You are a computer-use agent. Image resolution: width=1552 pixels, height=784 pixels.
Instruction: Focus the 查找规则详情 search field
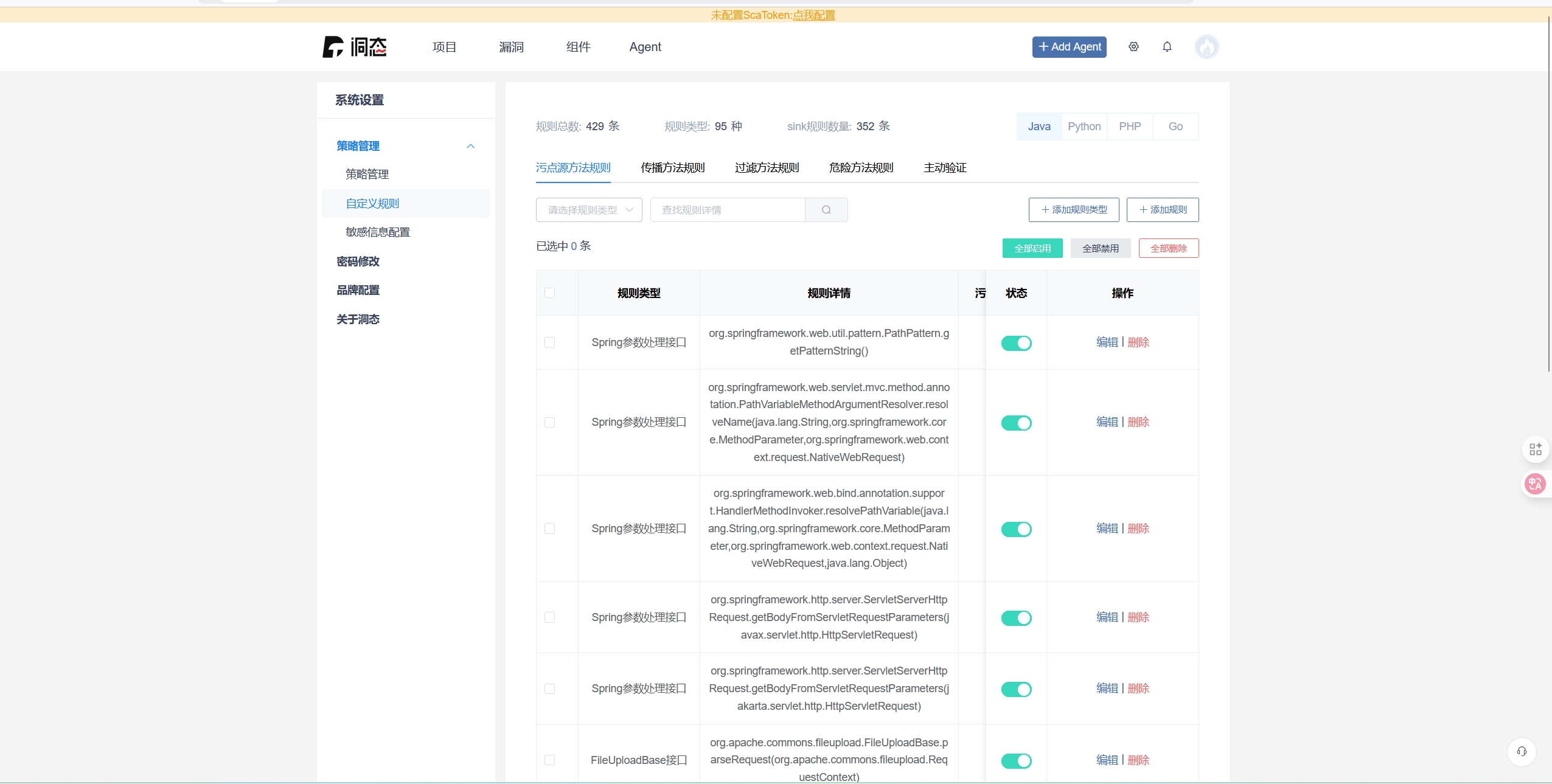[x=727, y=210]
